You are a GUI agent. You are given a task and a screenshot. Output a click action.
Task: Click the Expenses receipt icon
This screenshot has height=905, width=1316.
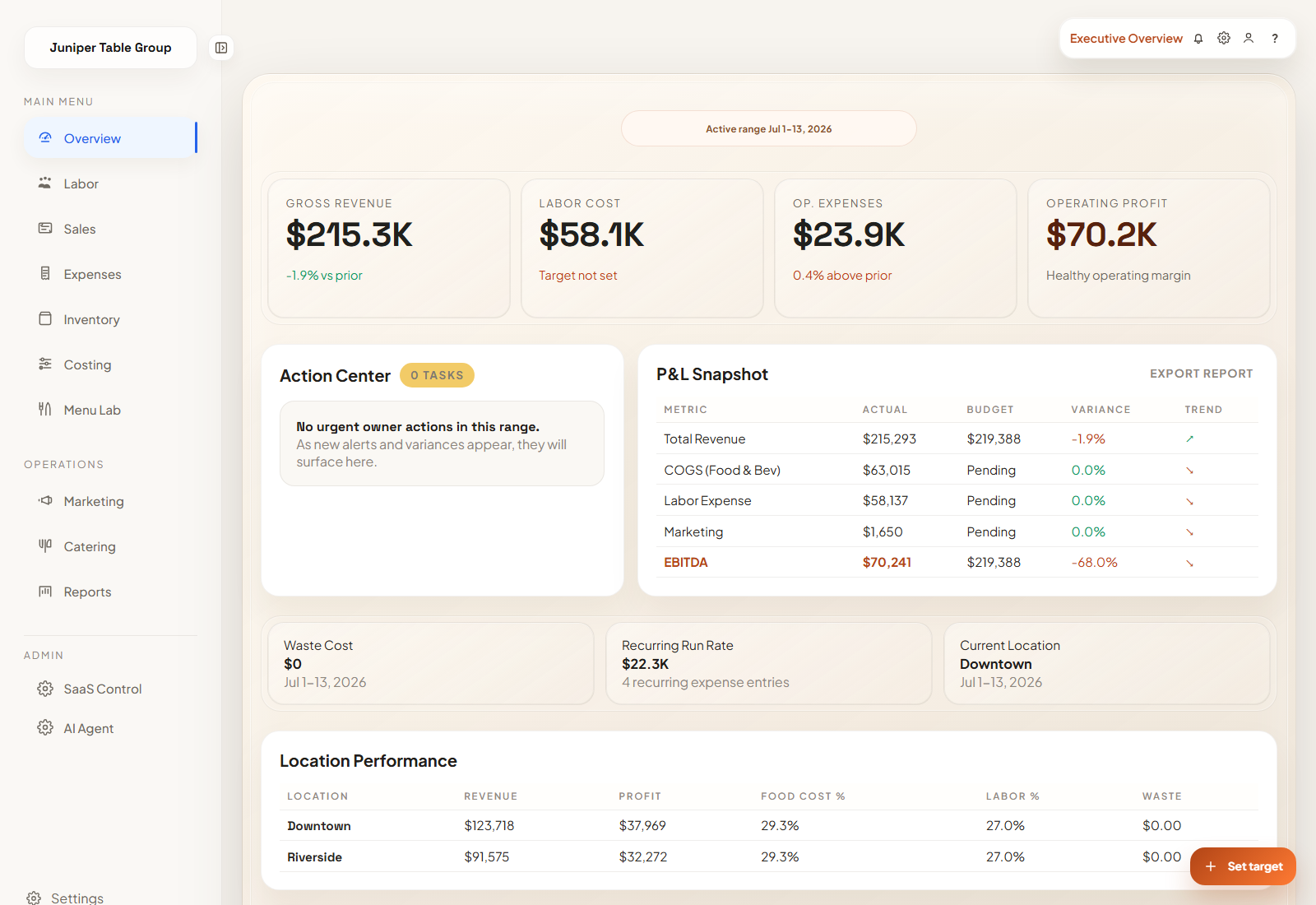click(x=45, y=273)
